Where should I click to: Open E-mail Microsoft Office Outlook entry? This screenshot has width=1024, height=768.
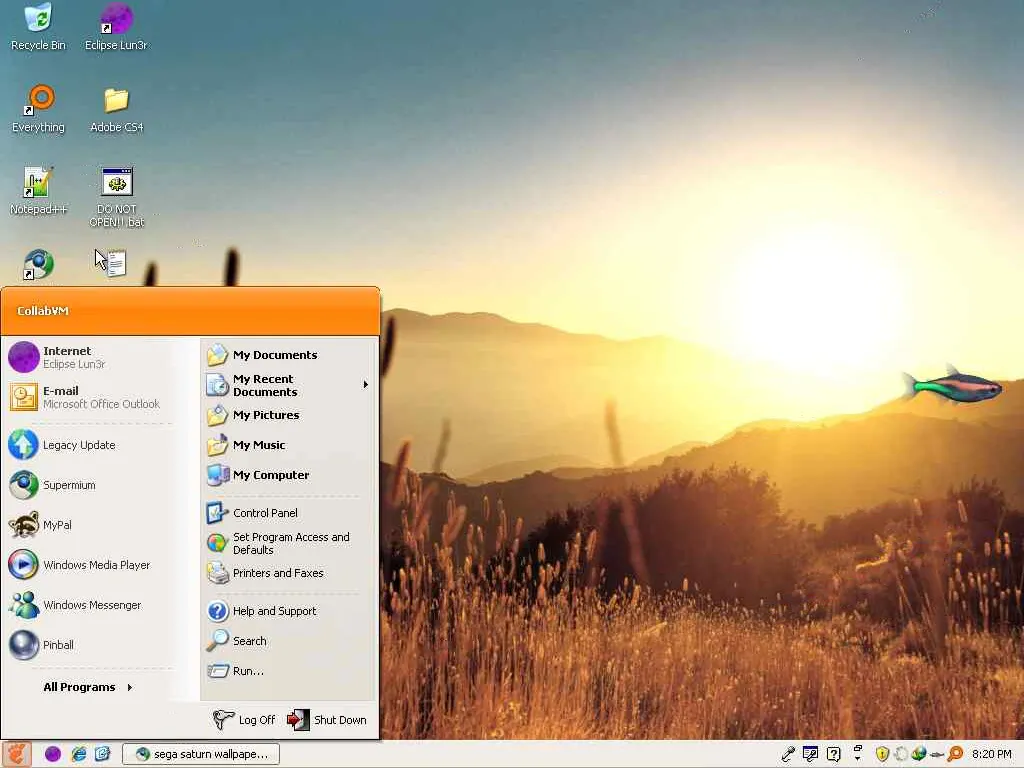pyautogui.click(x=89, y=397)
